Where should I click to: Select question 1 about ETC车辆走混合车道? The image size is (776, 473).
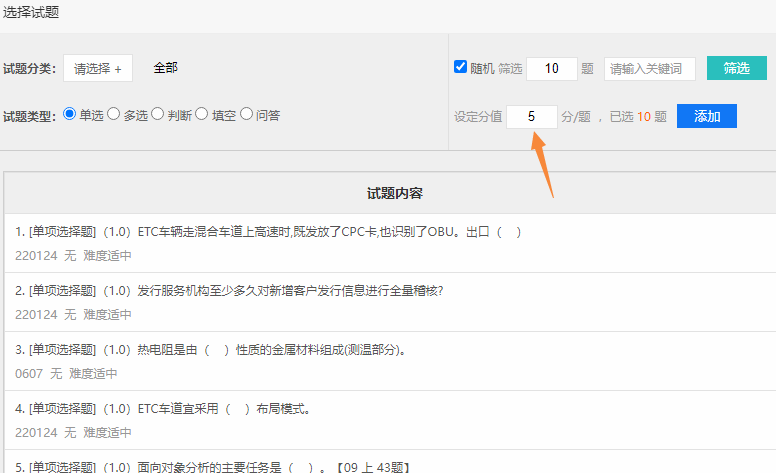(390, 243)
